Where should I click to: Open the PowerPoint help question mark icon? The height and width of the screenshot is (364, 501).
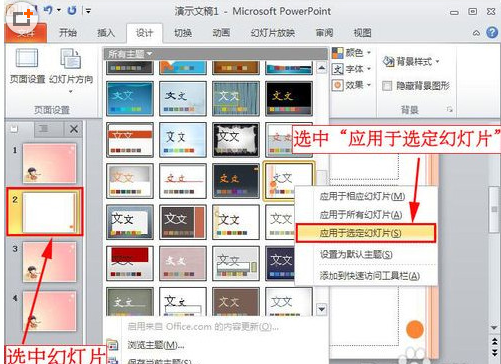(x=492, y=33)
